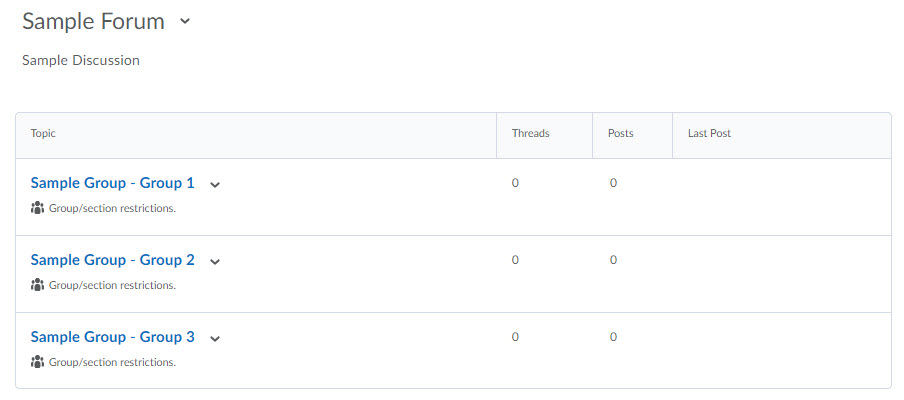Click the Sample Forum title heading
The height and width of the screenshot is (400, 904).
(94, 21)
